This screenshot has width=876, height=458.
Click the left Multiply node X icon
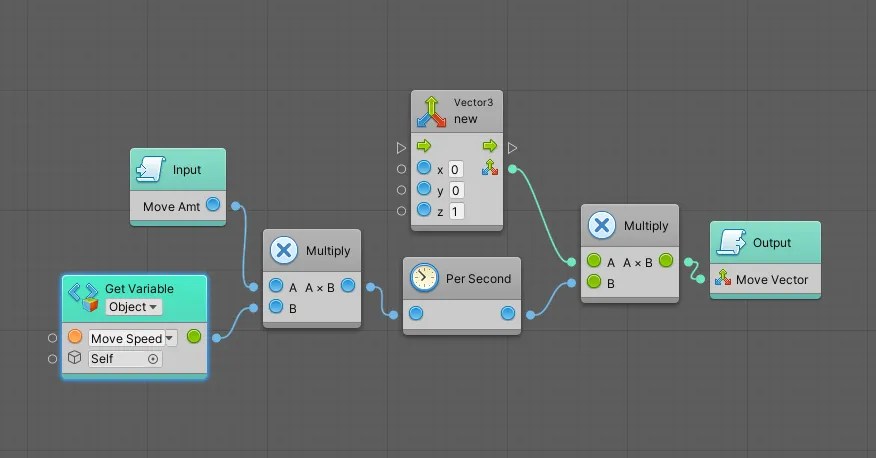284,250
